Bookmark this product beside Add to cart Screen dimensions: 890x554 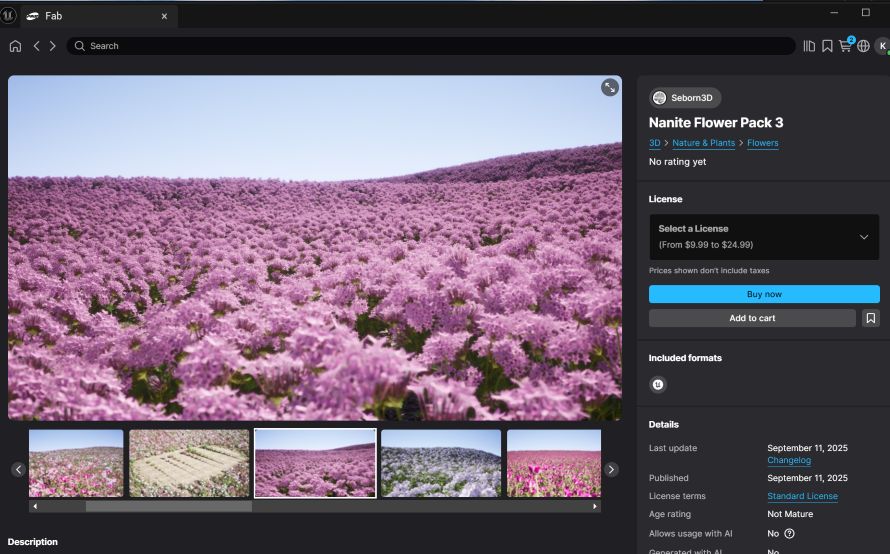point(871,318)
